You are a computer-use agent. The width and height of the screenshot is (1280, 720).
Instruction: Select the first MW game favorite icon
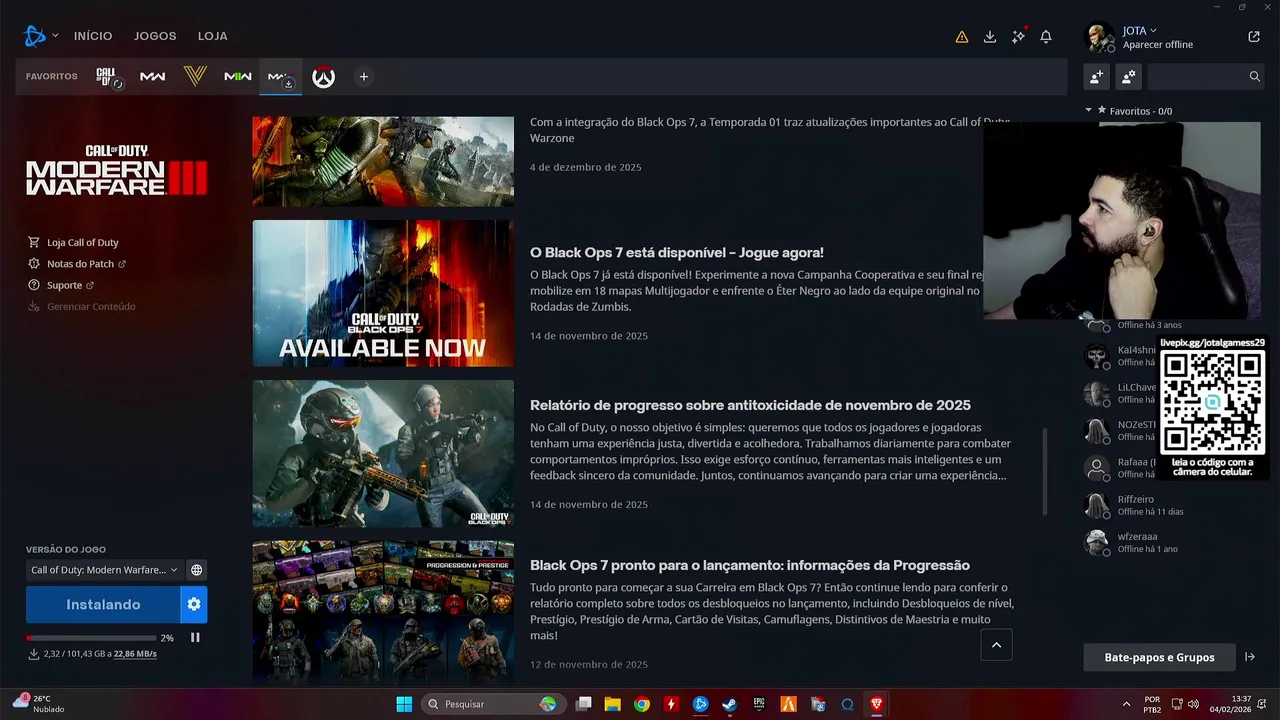tap(152, 77)
